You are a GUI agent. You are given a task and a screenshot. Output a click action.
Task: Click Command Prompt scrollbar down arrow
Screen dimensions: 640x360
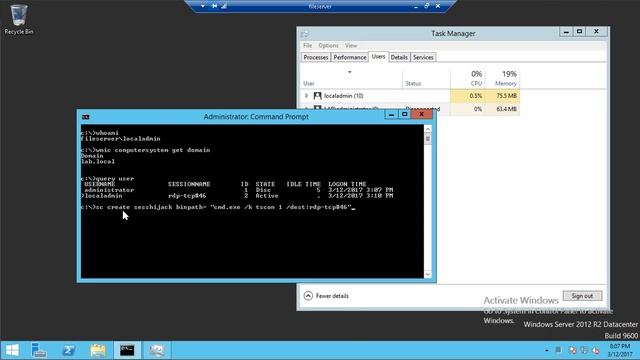[x=428, y=274]
